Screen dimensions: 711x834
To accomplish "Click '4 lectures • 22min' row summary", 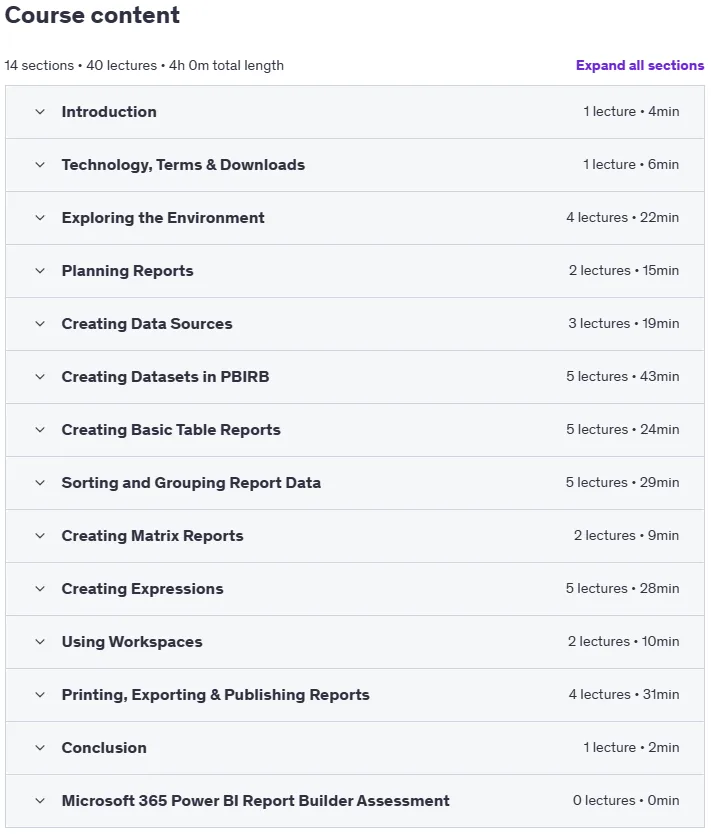I will click(x=622, y=218).
